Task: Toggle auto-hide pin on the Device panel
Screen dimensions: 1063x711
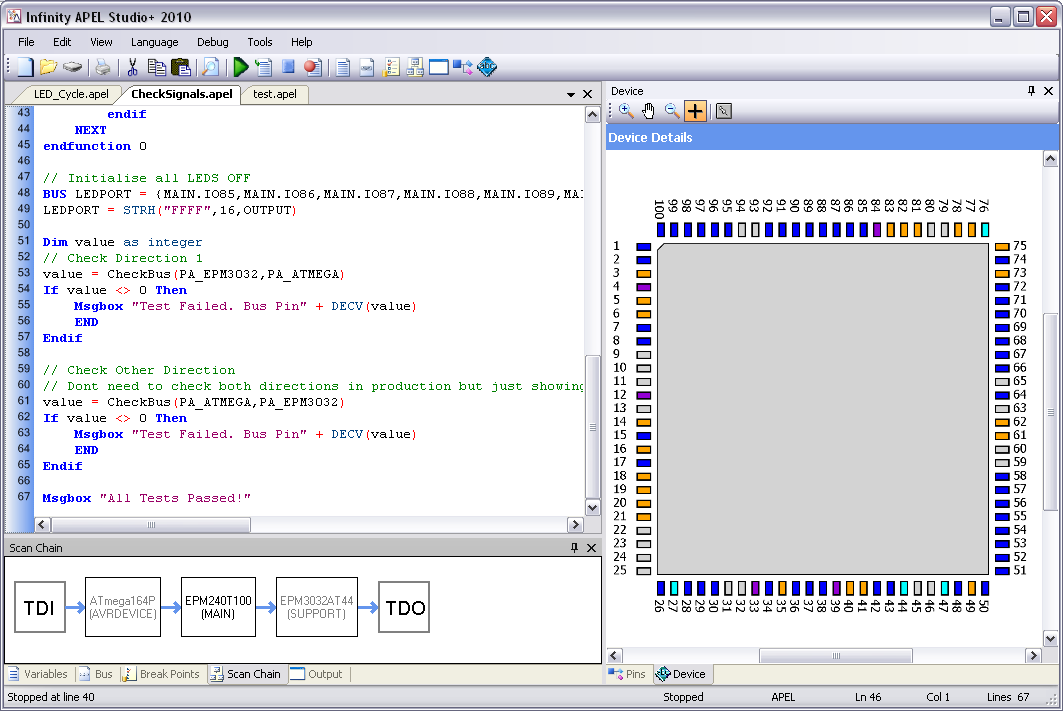Action: coord(1032,91)
